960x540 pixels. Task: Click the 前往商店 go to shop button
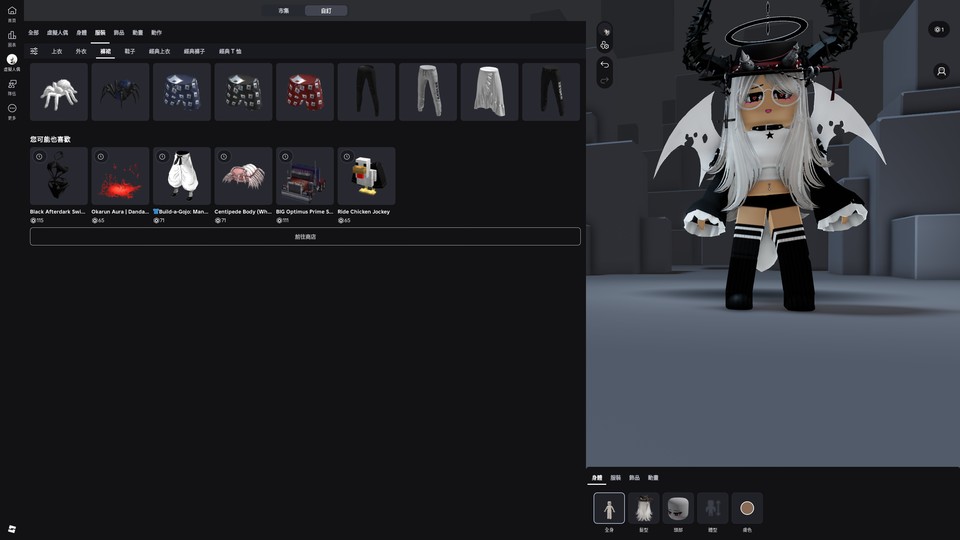pos(305,237)
